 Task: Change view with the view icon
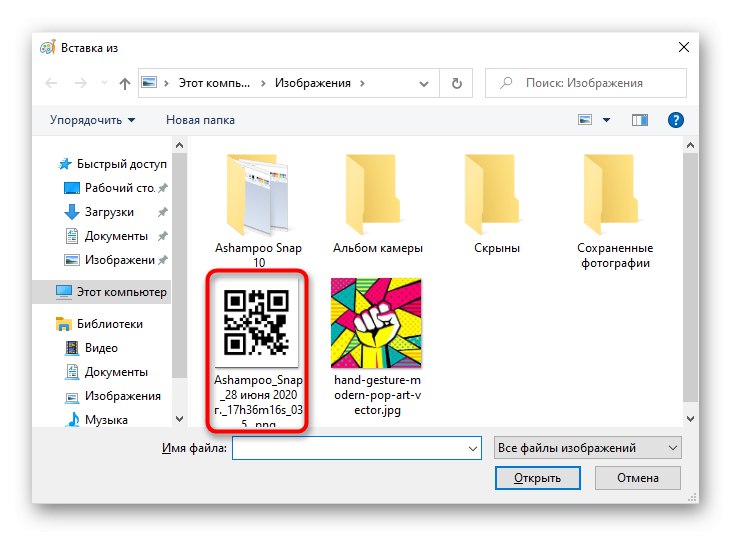point(585,120)
